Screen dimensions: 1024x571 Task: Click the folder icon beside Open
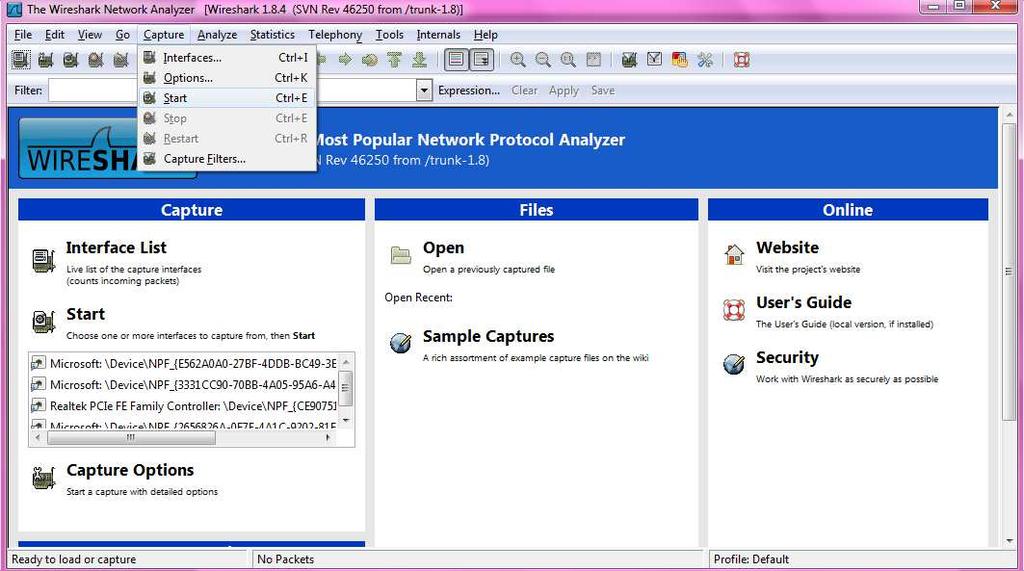400,255
